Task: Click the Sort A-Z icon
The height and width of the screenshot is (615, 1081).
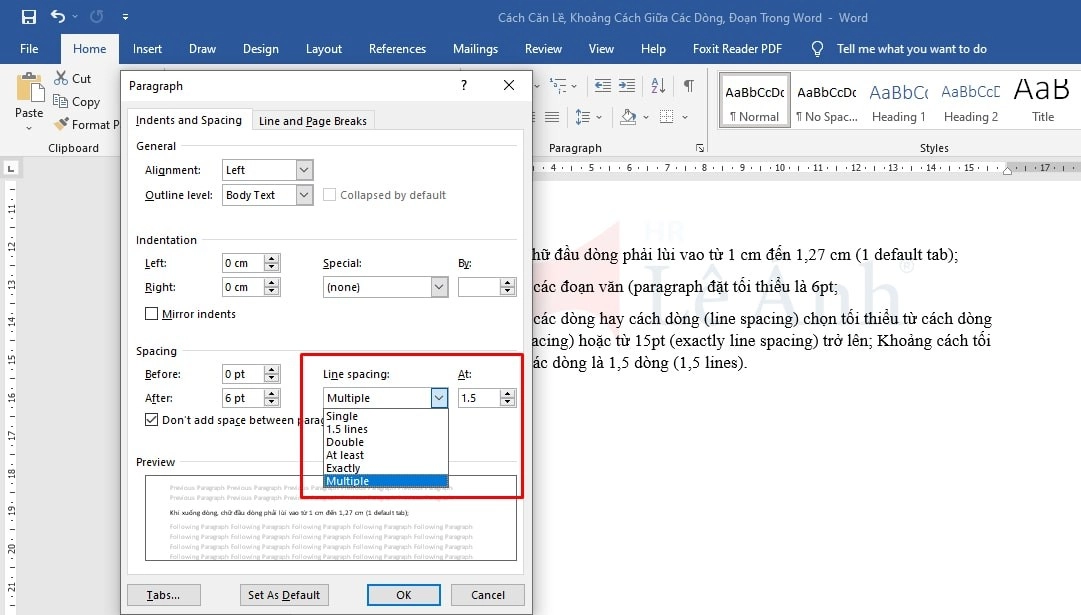Action: (x=657, y=85)
